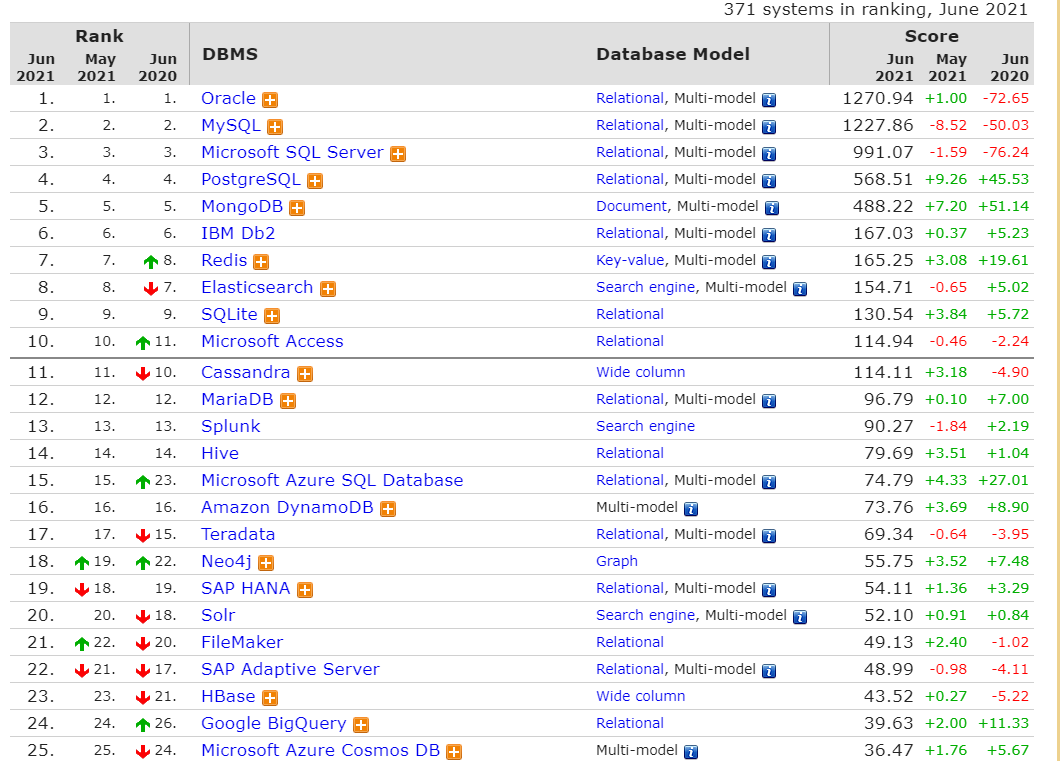This screenshot has width=1060, height=761.
Task: Click the plus icon after Microsoft Azure Cosmos DB
Action: point(454,752)
